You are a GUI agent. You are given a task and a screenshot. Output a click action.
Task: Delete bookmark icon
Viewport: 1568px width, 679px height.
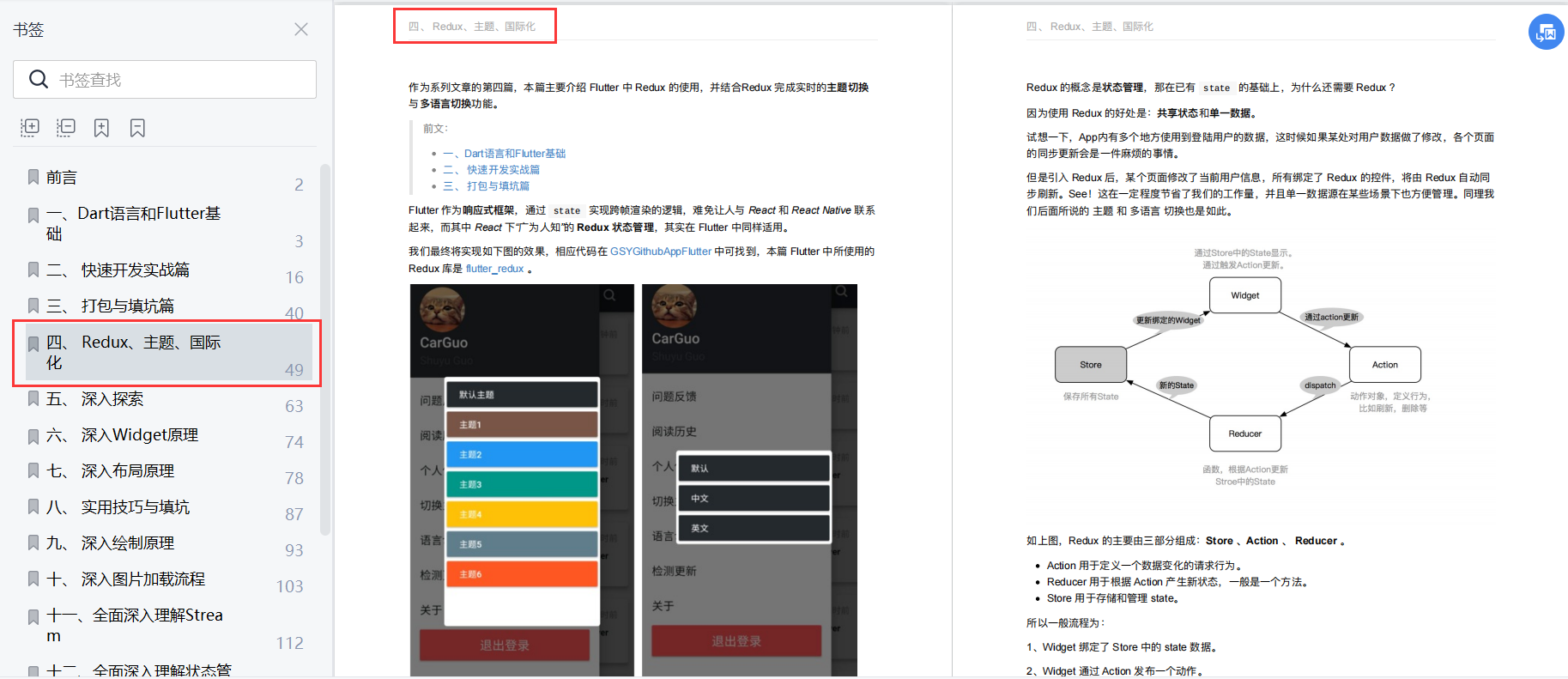pos(137,128)
